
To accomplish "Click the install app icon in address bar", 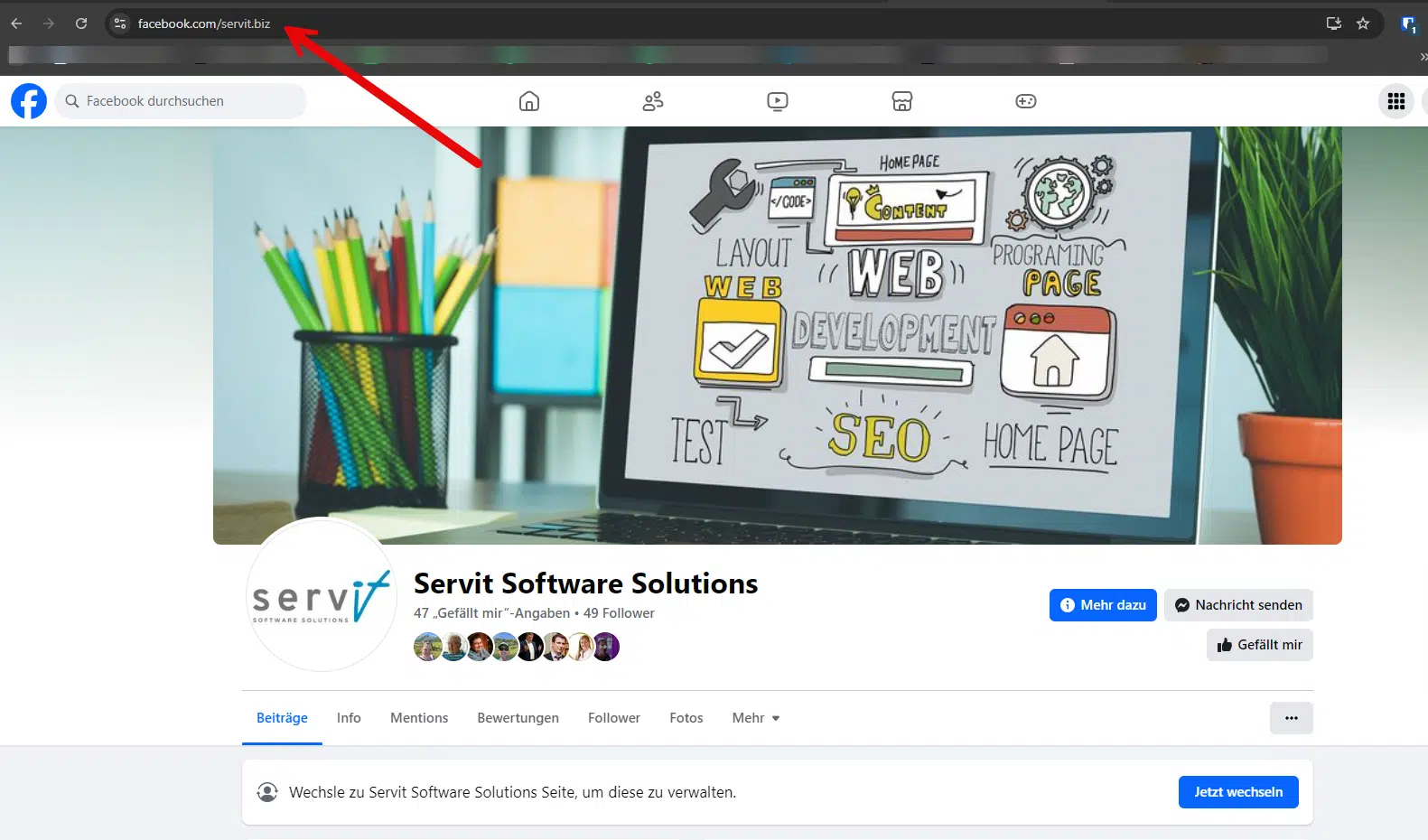I will coord(1334,23).
